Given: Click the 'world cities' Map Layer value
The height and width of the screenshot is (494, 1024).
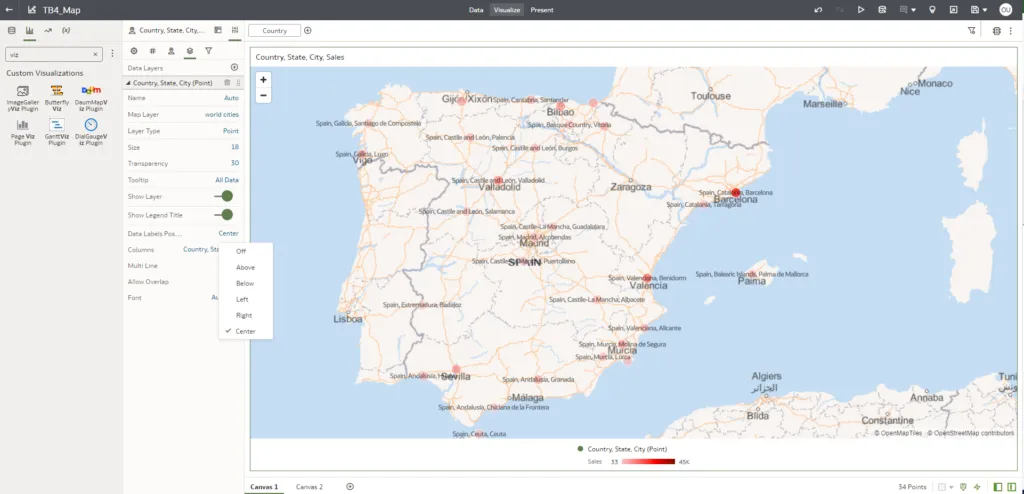Looking at the screenshot, I should click(221, 115).
